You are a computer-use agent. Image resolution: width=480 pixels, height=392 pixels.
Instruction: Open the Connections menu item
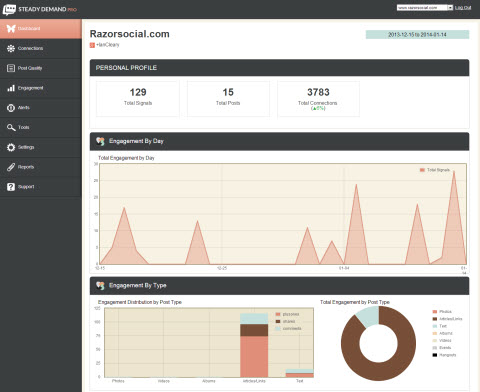pos(41,49)
